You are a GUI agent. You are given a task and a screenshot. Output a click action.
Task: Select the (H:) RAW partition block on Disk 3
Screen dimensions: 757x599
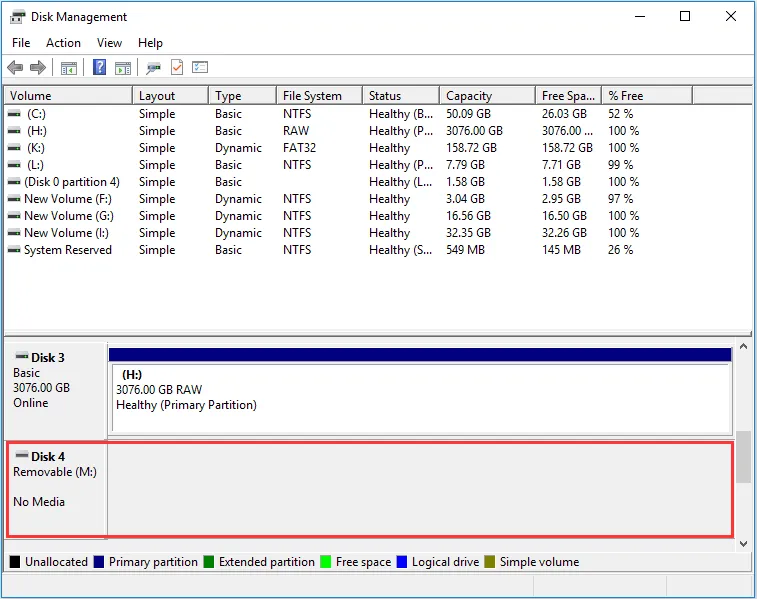click(x=420, y=396)
